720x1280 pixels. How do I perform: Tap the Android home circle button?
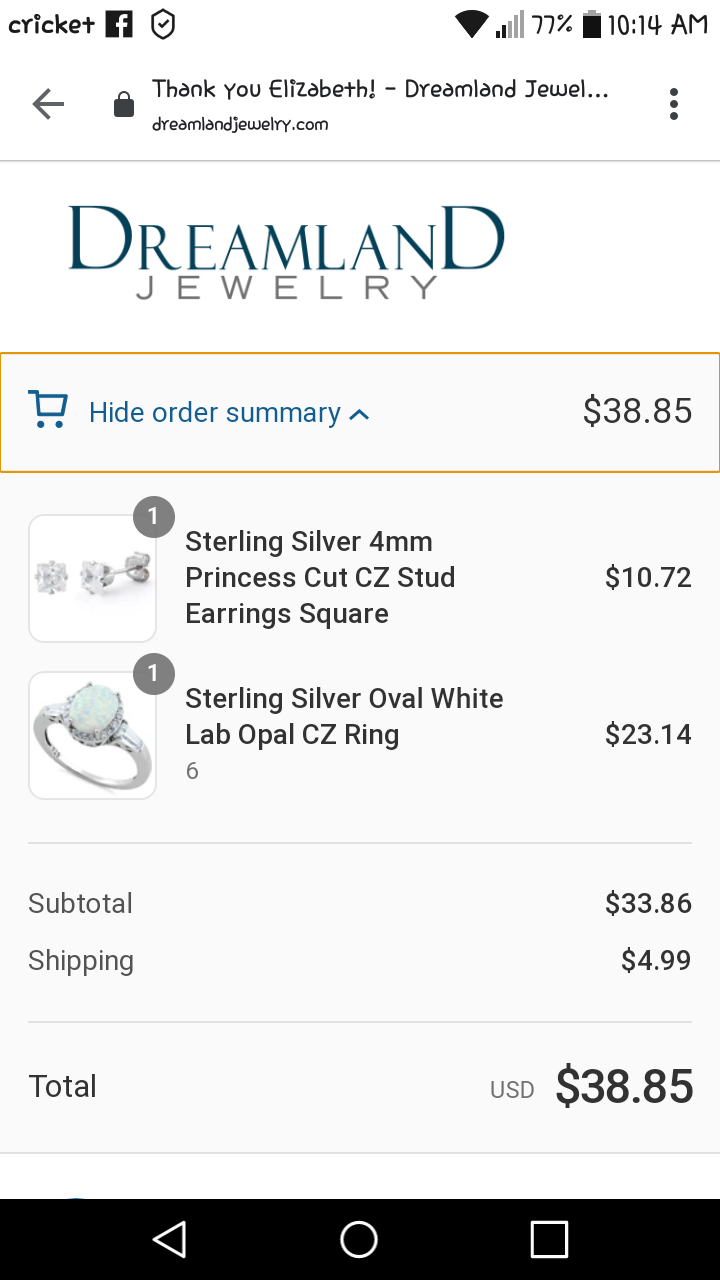pos(359,1239)
